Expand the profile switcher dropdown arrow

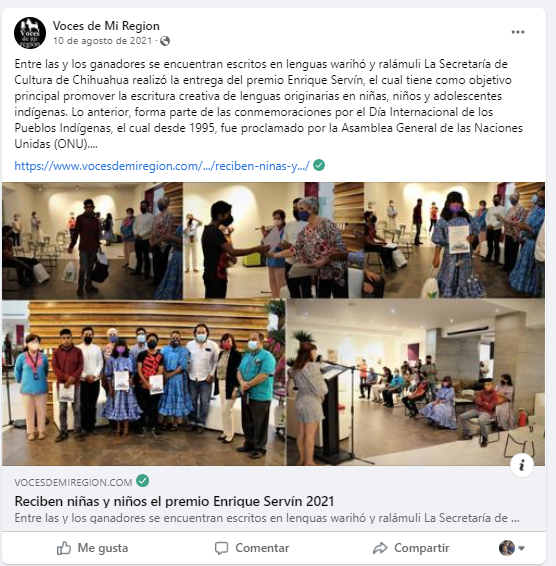click(x=521, y=548)
